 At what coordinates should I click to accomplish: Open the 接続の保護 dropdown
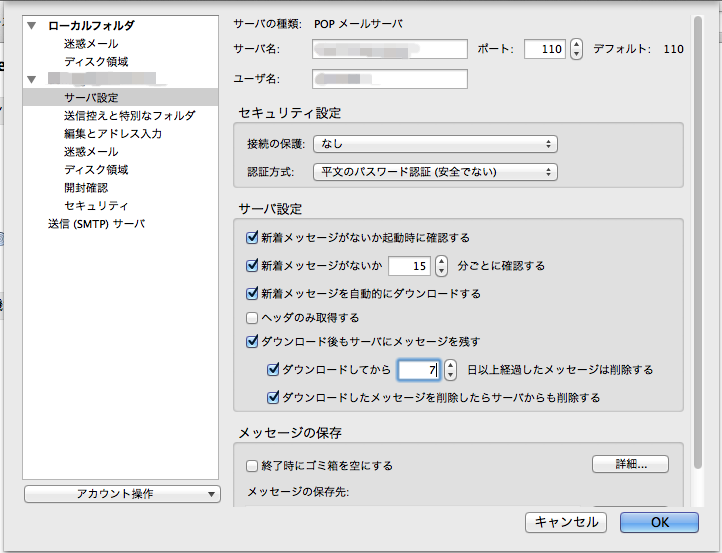pos(435,145)
